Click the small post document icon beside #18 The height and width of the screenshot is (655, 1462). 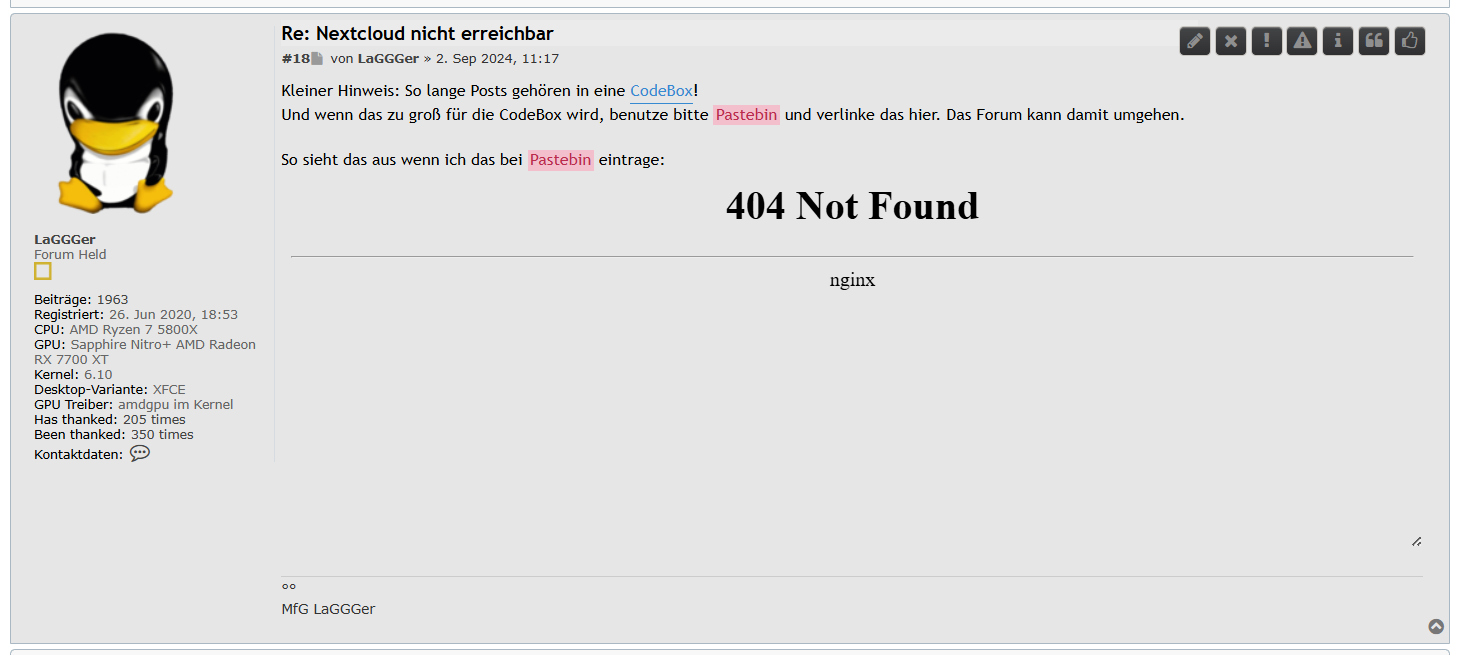(317, 59)
